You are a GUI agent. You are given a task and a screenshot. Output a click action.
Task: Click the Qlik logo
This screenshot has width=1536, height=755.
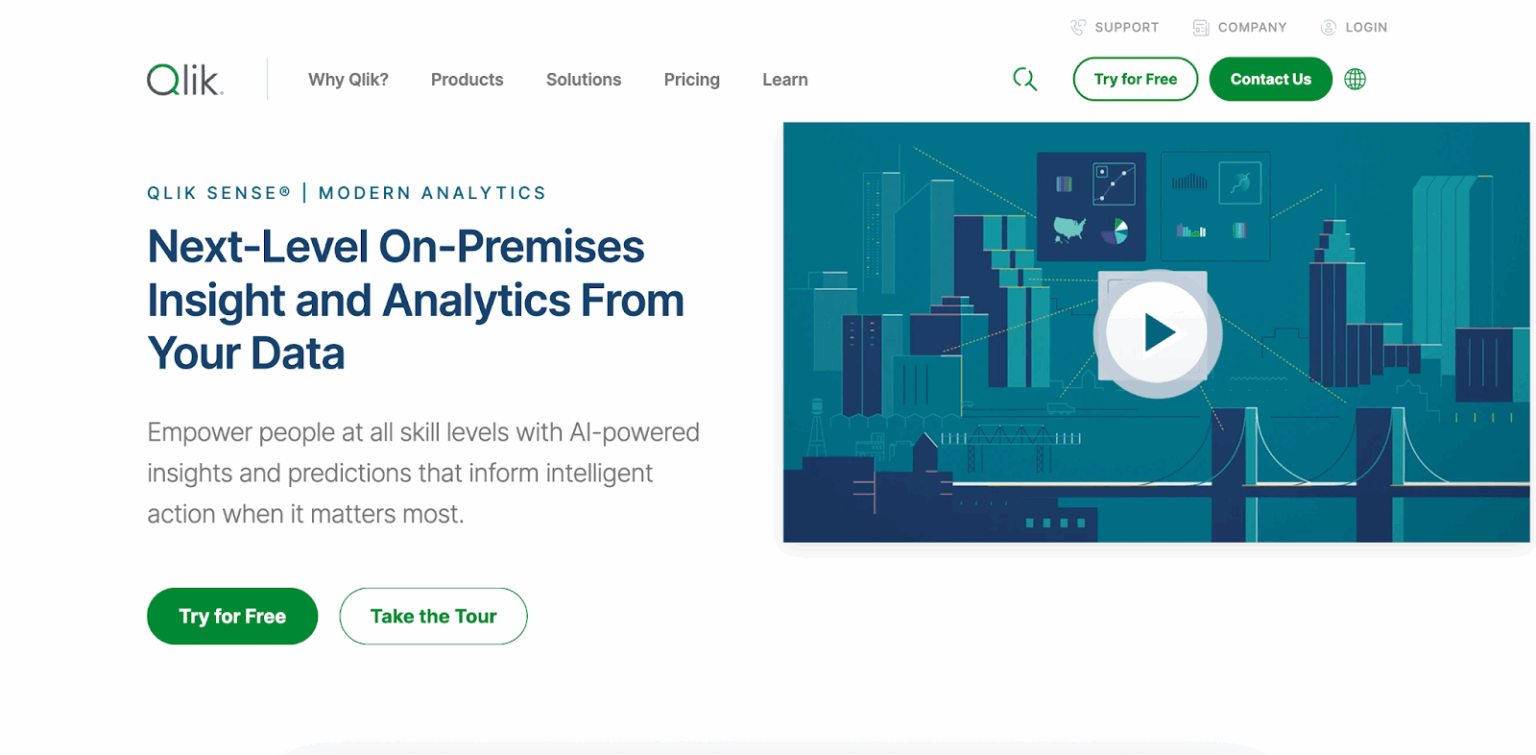click(185, 80)
